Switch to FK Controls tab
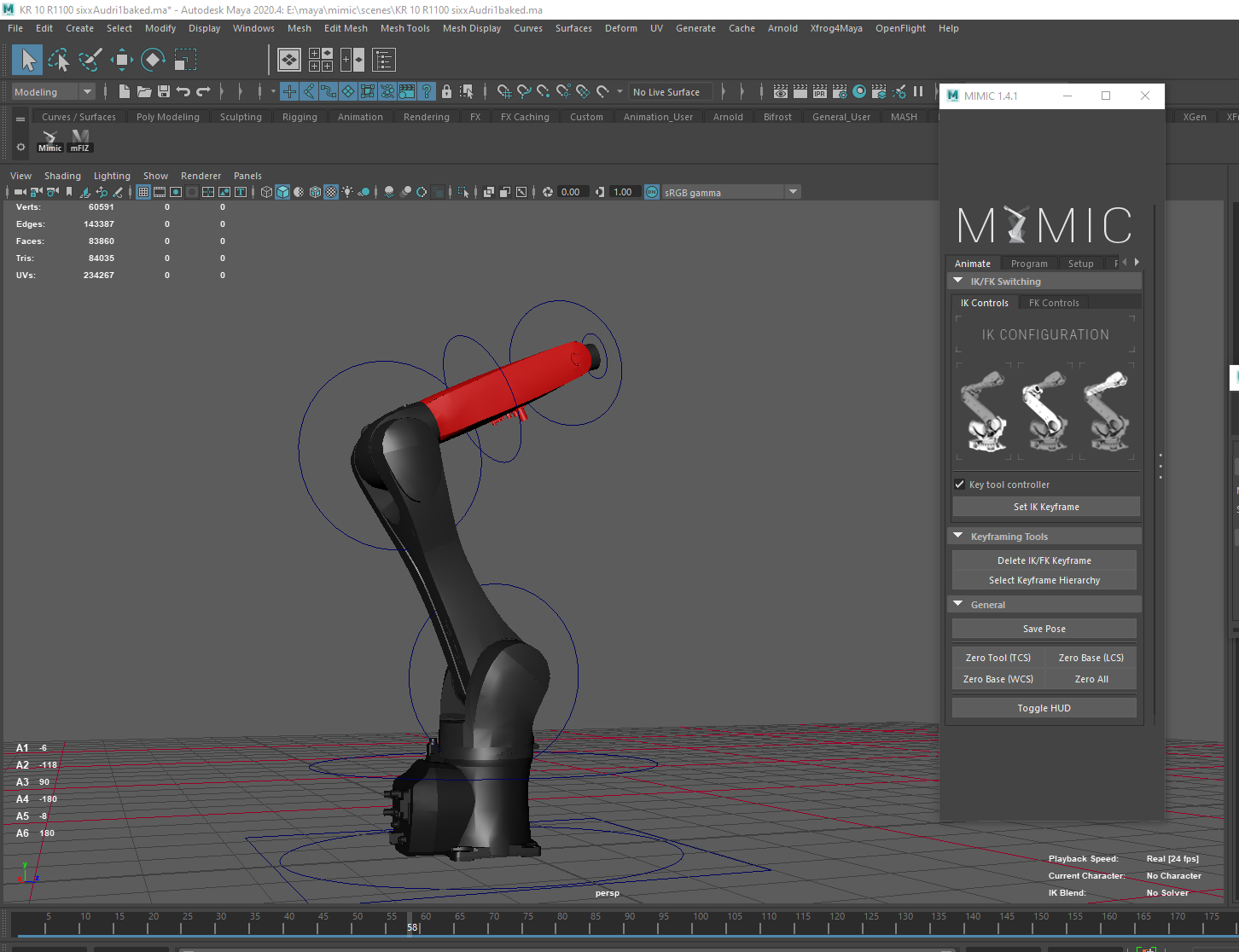The height and width of the screenshot is (952, 1239). 1053,303
